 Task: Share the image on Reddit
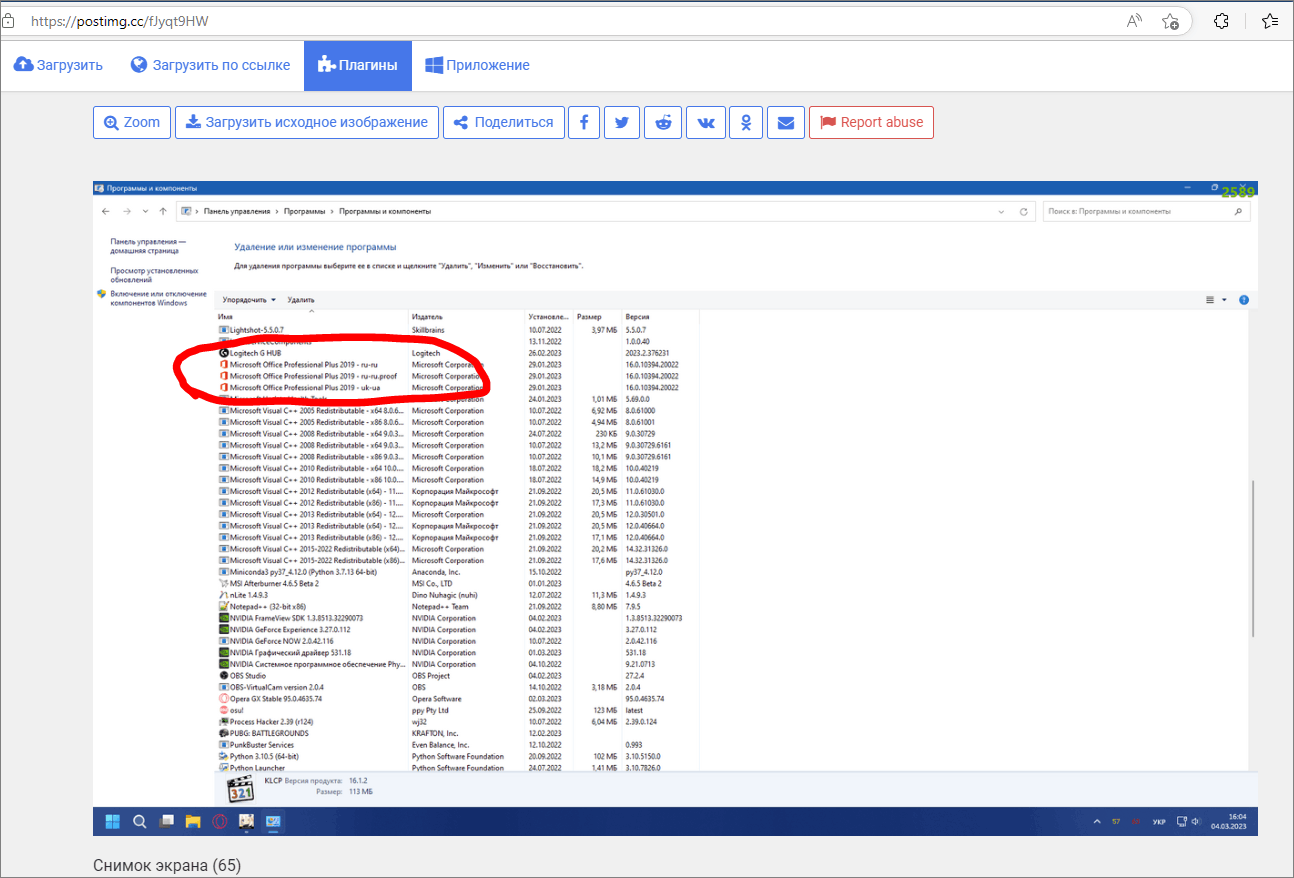click(664, 122)
